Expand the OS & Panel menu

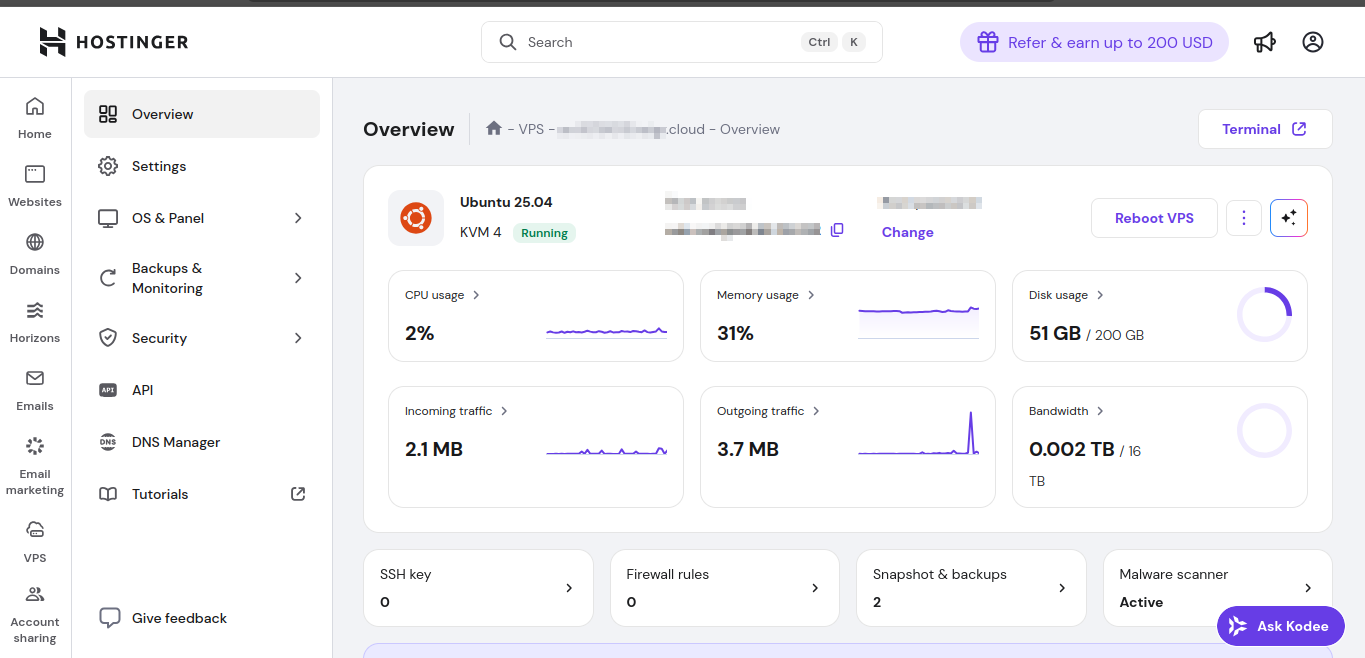tap(202, 218)
